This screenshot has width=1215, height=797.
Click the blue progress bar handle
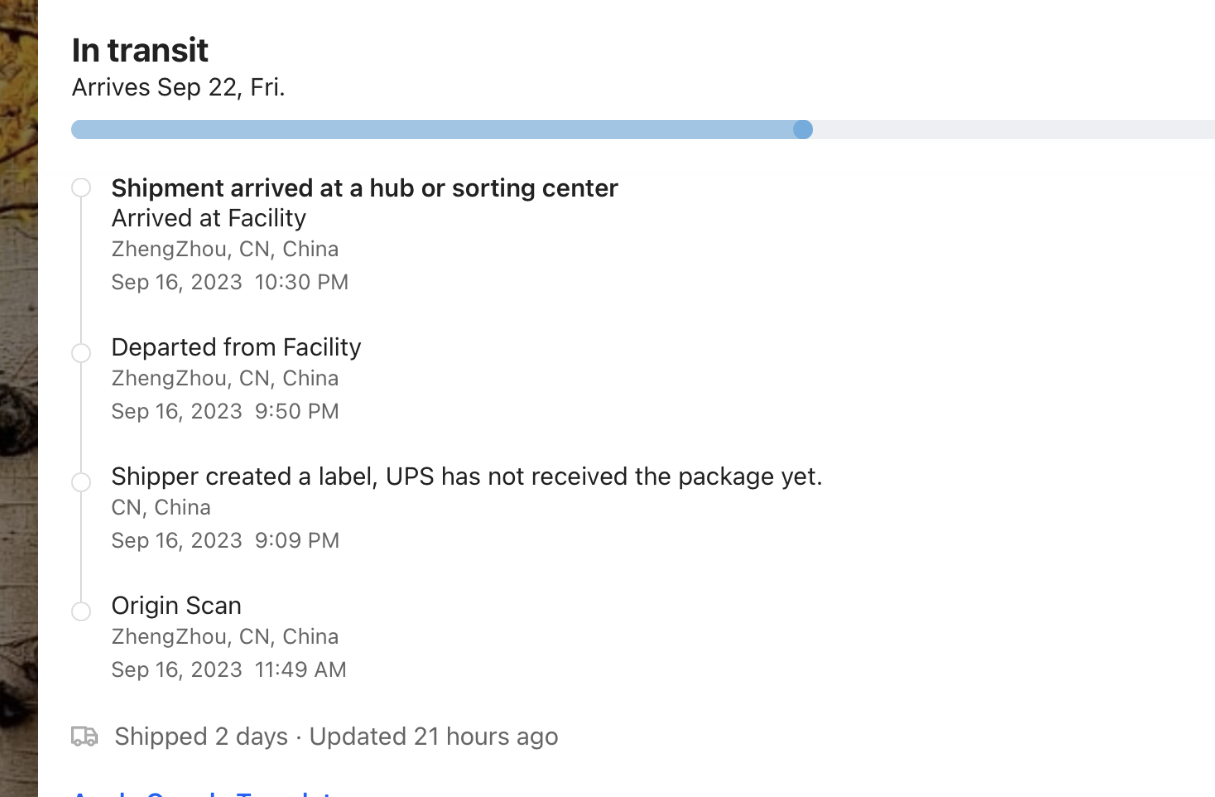click(x=802, y=130)
